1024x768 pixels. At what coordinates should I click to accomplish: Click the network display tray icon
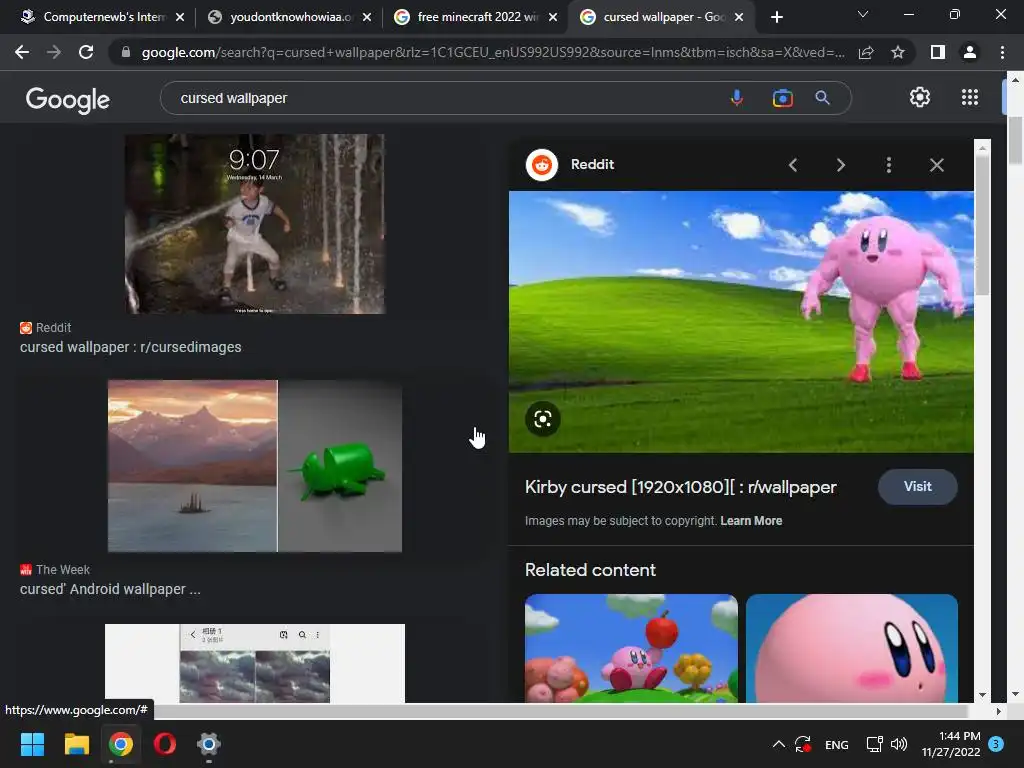click(x=874, y=744)
